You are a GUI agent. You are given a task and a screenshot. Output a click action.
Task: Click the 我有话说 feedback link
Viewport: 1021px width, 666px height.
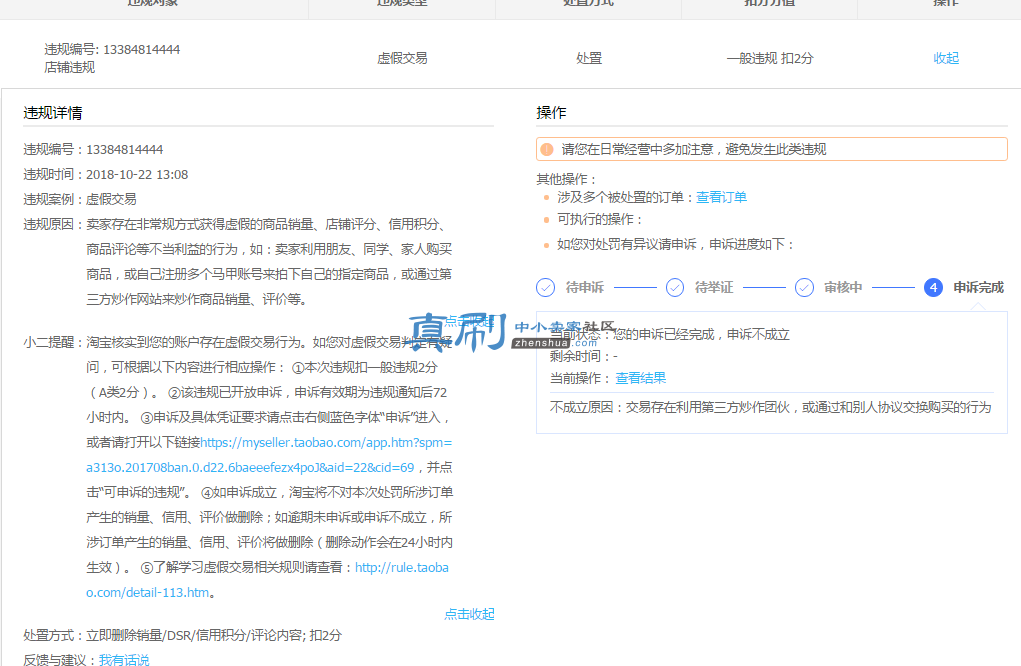(x=124, y=659)
